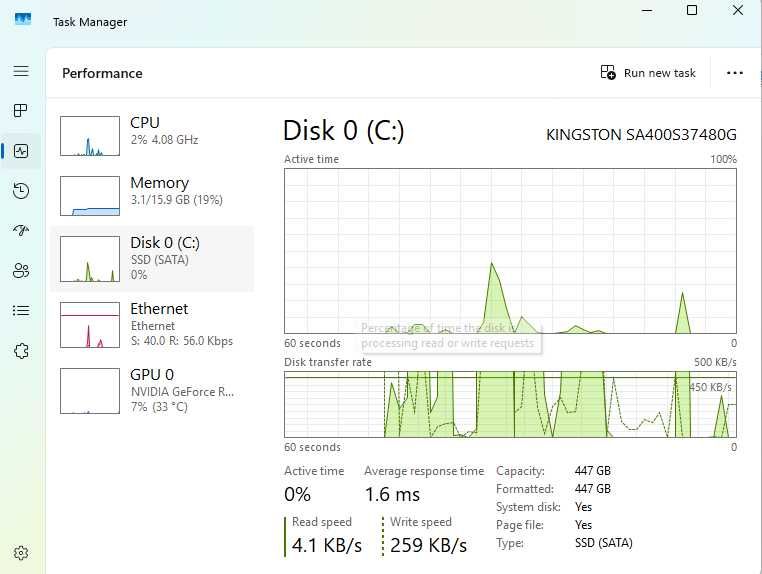Open the Services page icon
This screenshot has height=574, width=762.
[21, 350]
